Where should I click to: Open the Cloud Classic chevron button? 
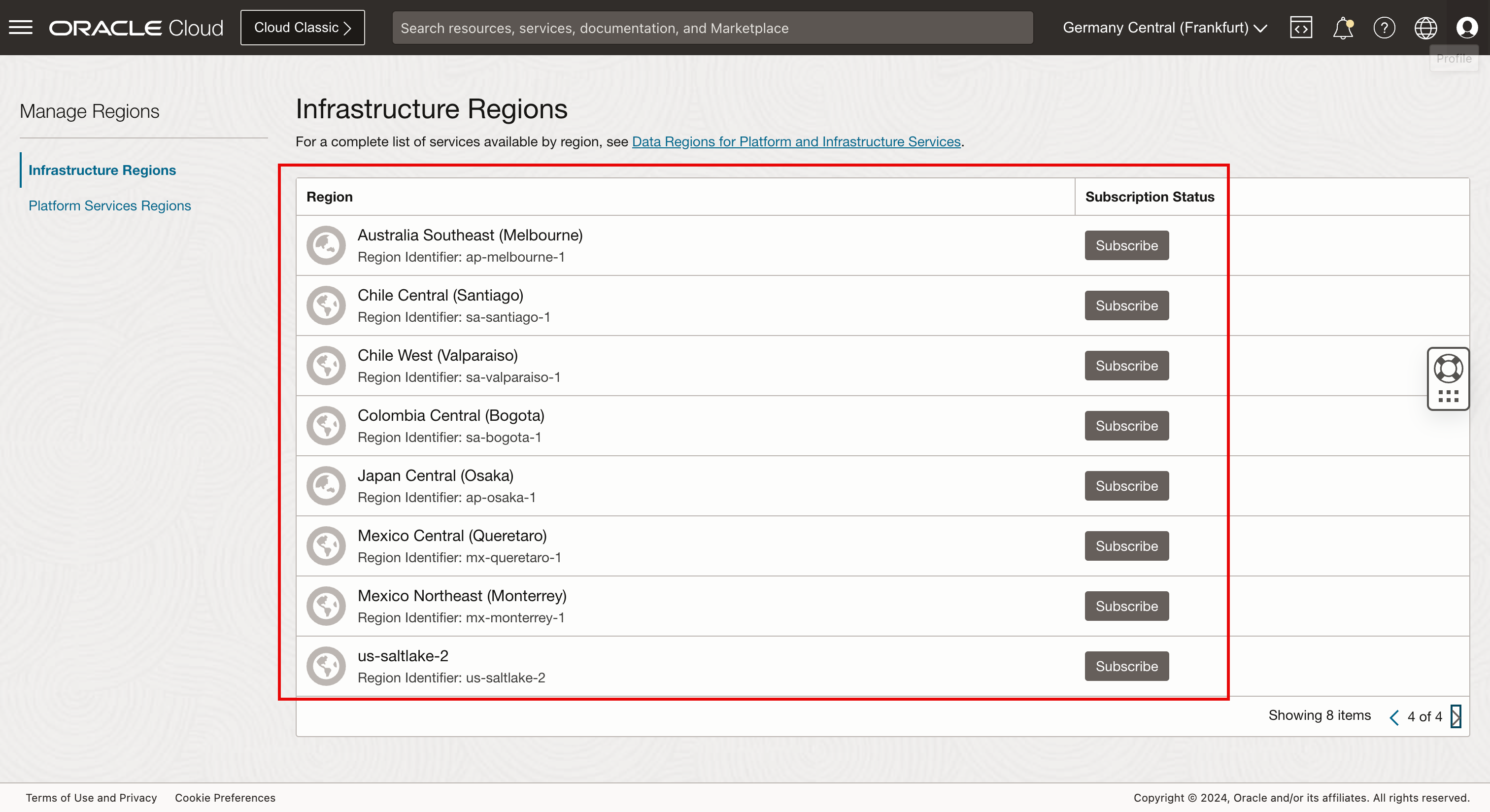tap(303, 27)
